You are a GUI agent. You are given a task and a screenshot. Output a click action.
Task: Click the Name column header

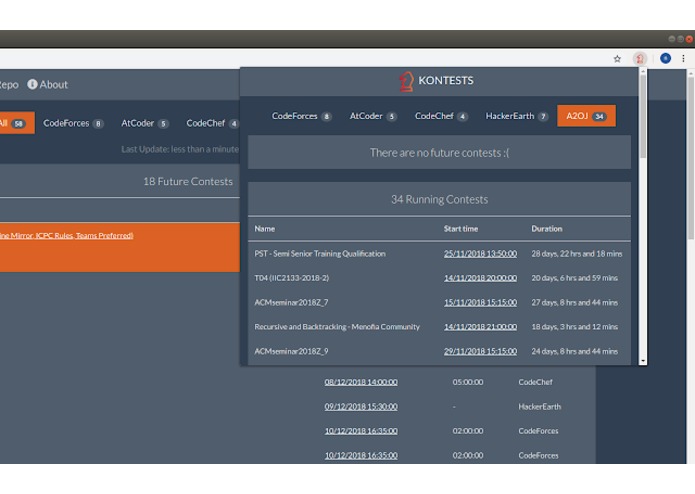[x=265, y=229]
